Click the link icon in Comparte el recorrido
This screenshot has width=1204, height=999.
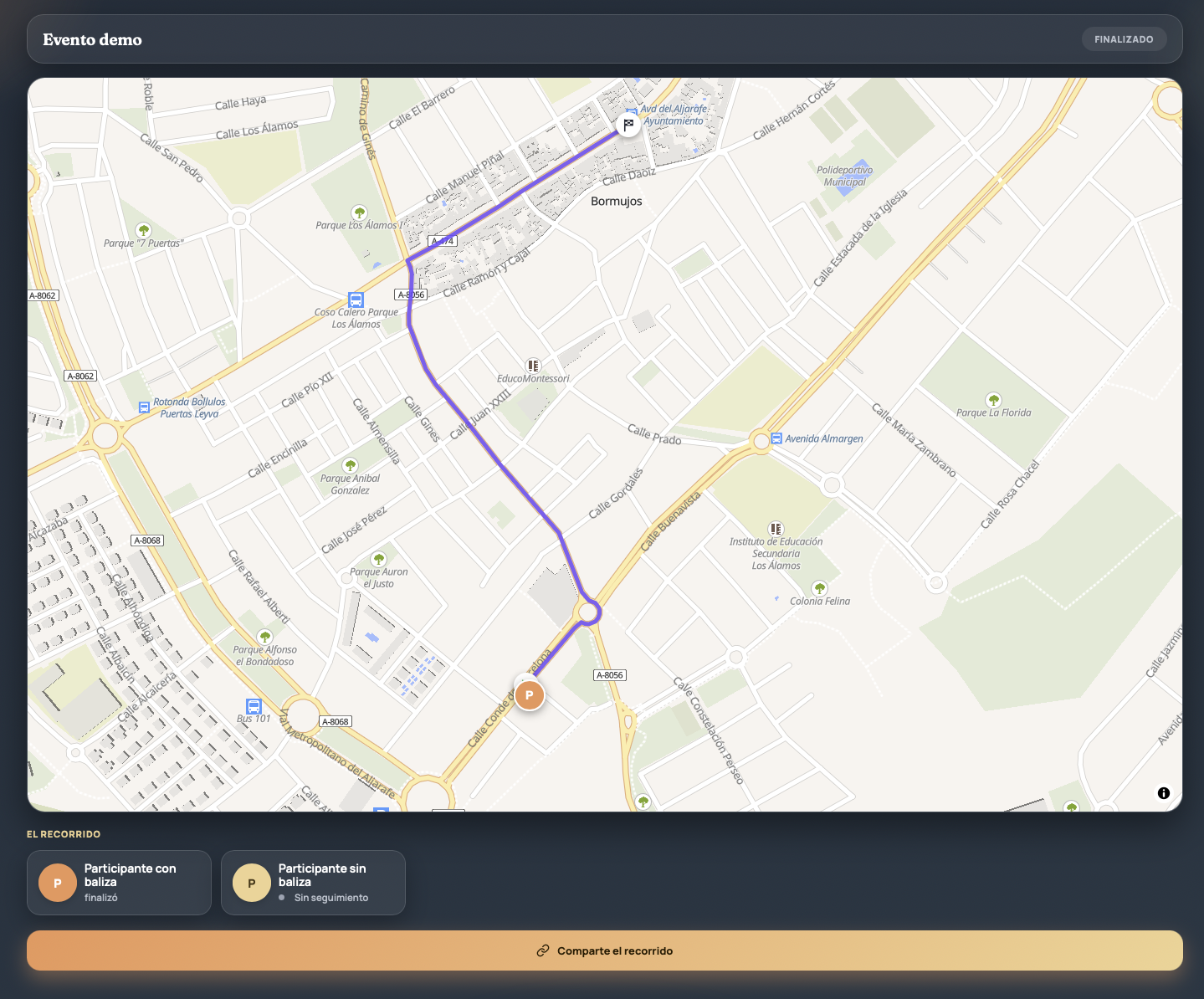[543, 950]
